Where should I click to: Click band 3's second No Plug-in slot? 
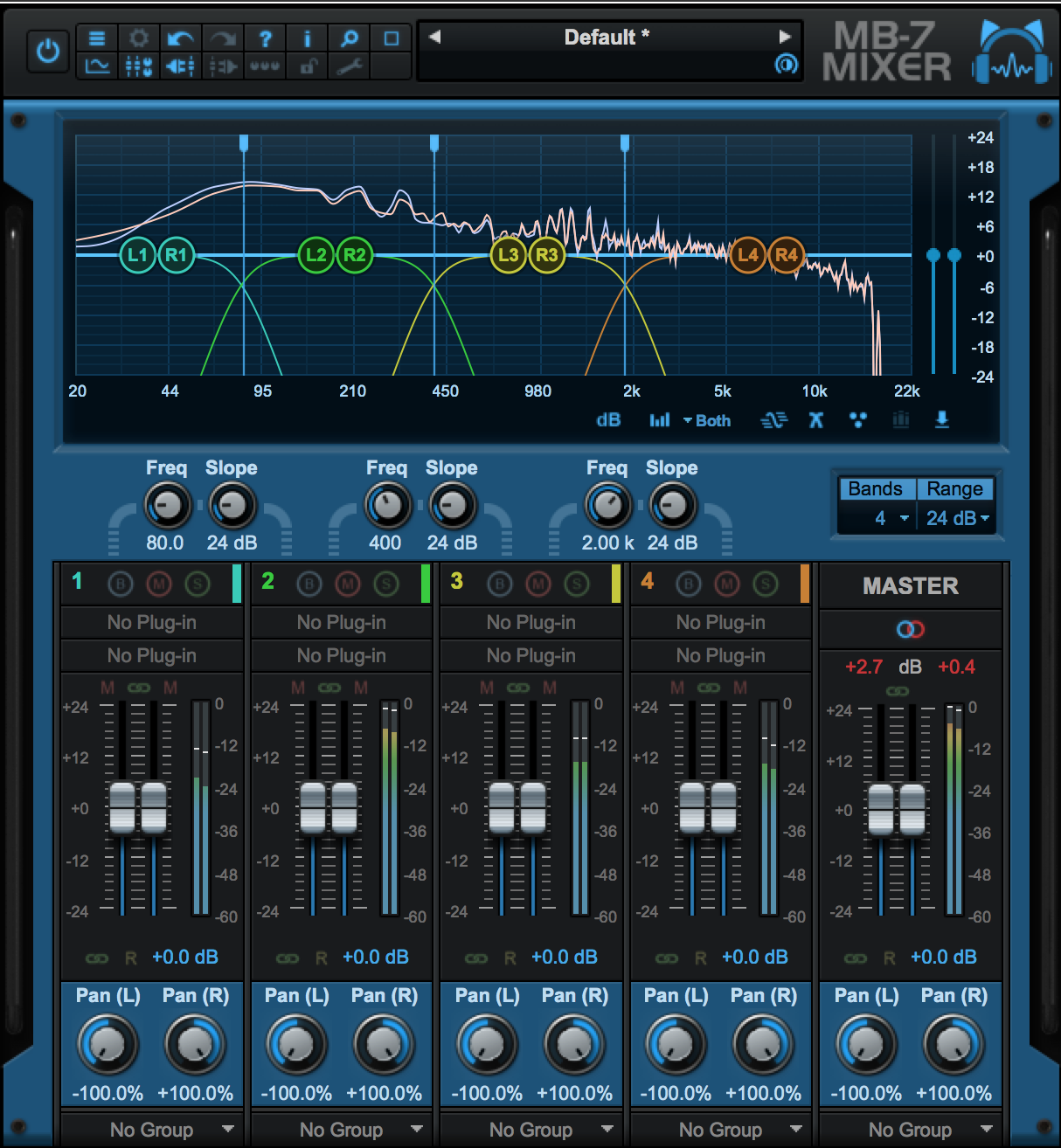(531, 655)
